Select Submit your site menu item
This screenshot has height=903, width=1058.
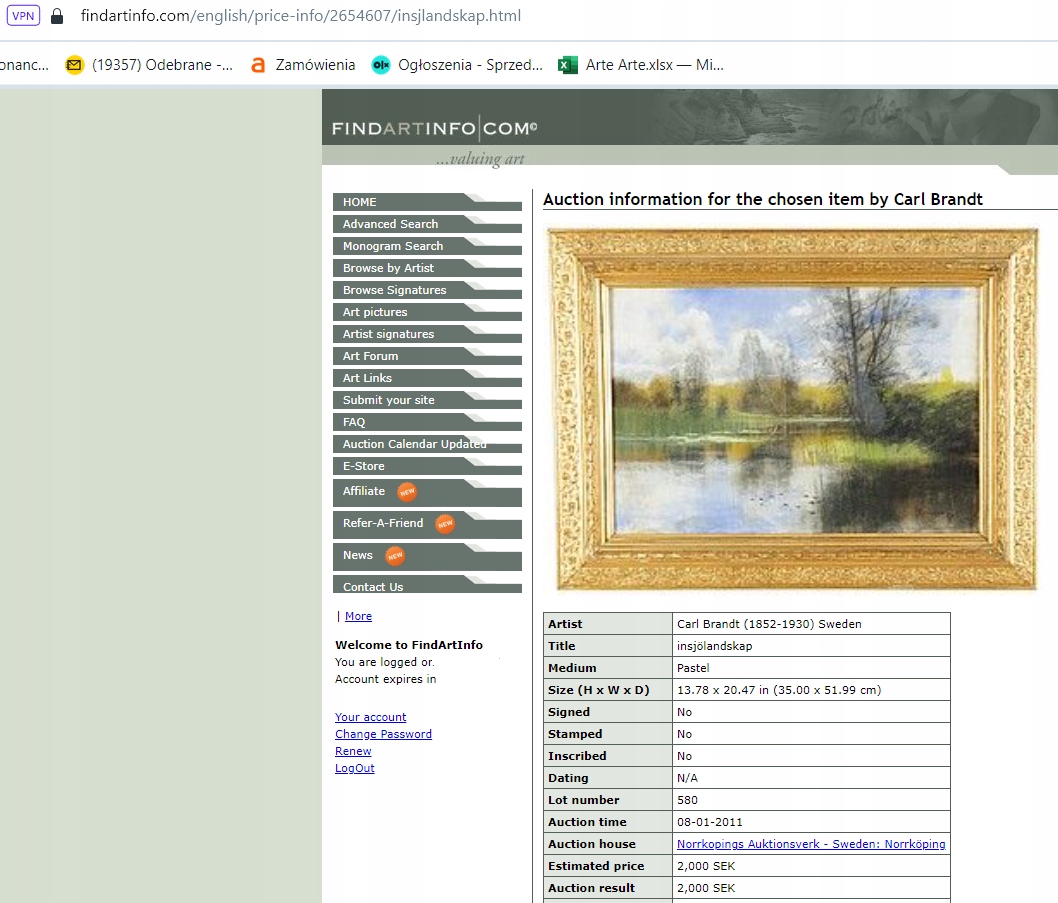[427, 400]
